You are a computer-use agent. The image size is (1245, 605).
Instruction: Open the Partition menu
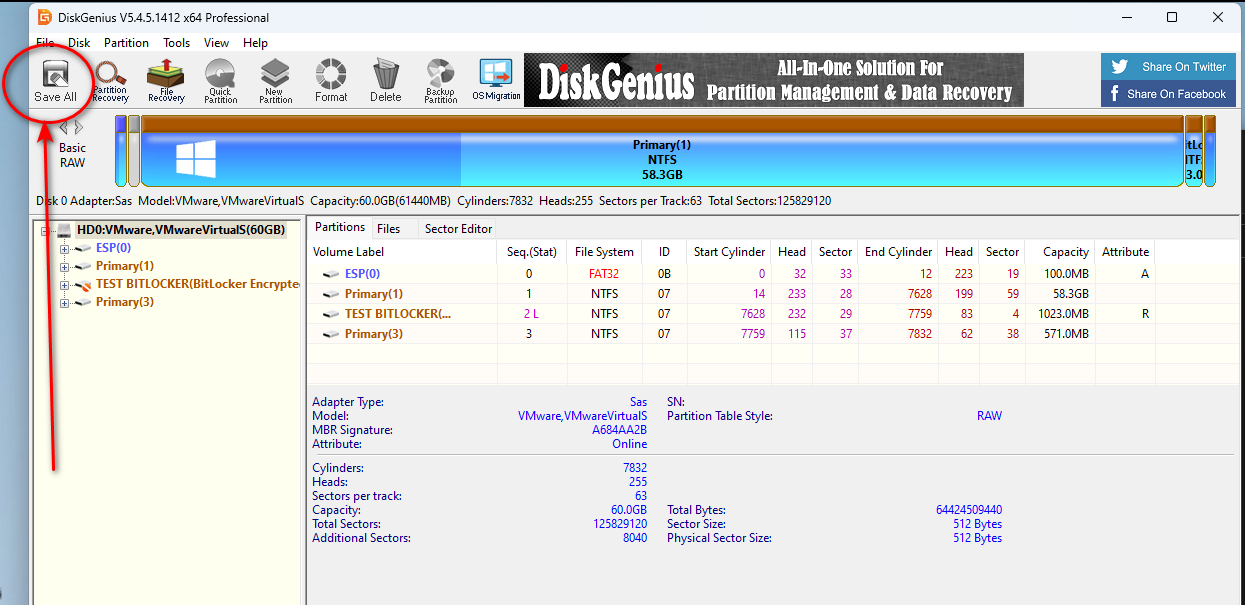coord(126,43)
